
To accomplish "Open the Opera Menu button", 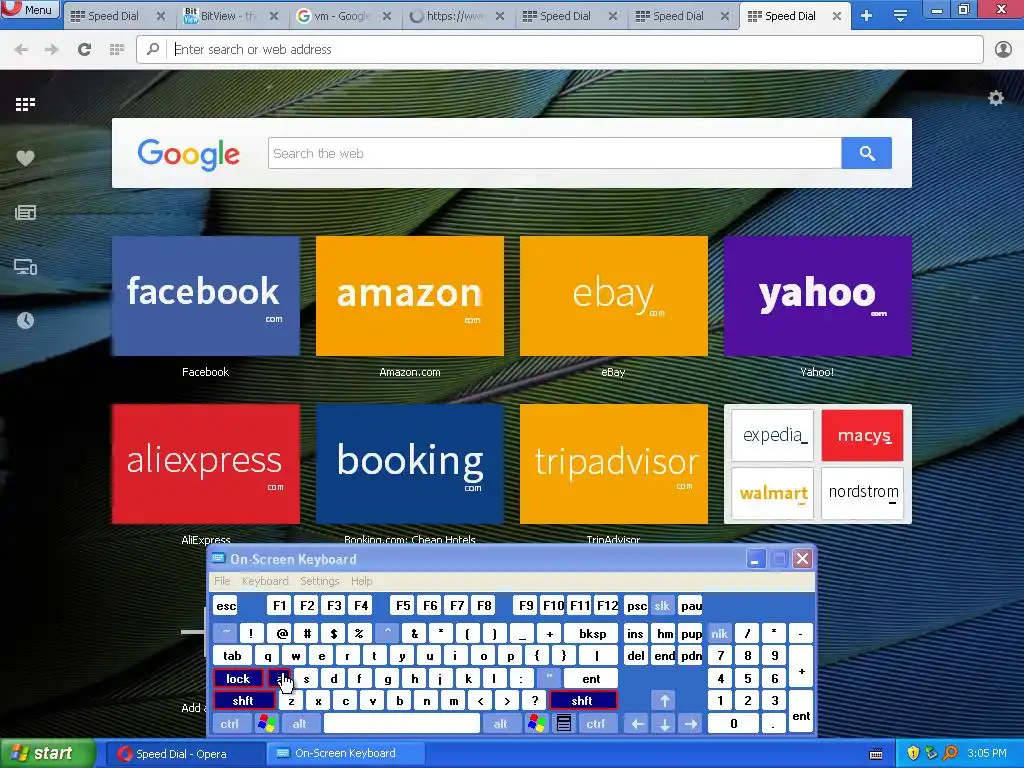I will [30, 10].
